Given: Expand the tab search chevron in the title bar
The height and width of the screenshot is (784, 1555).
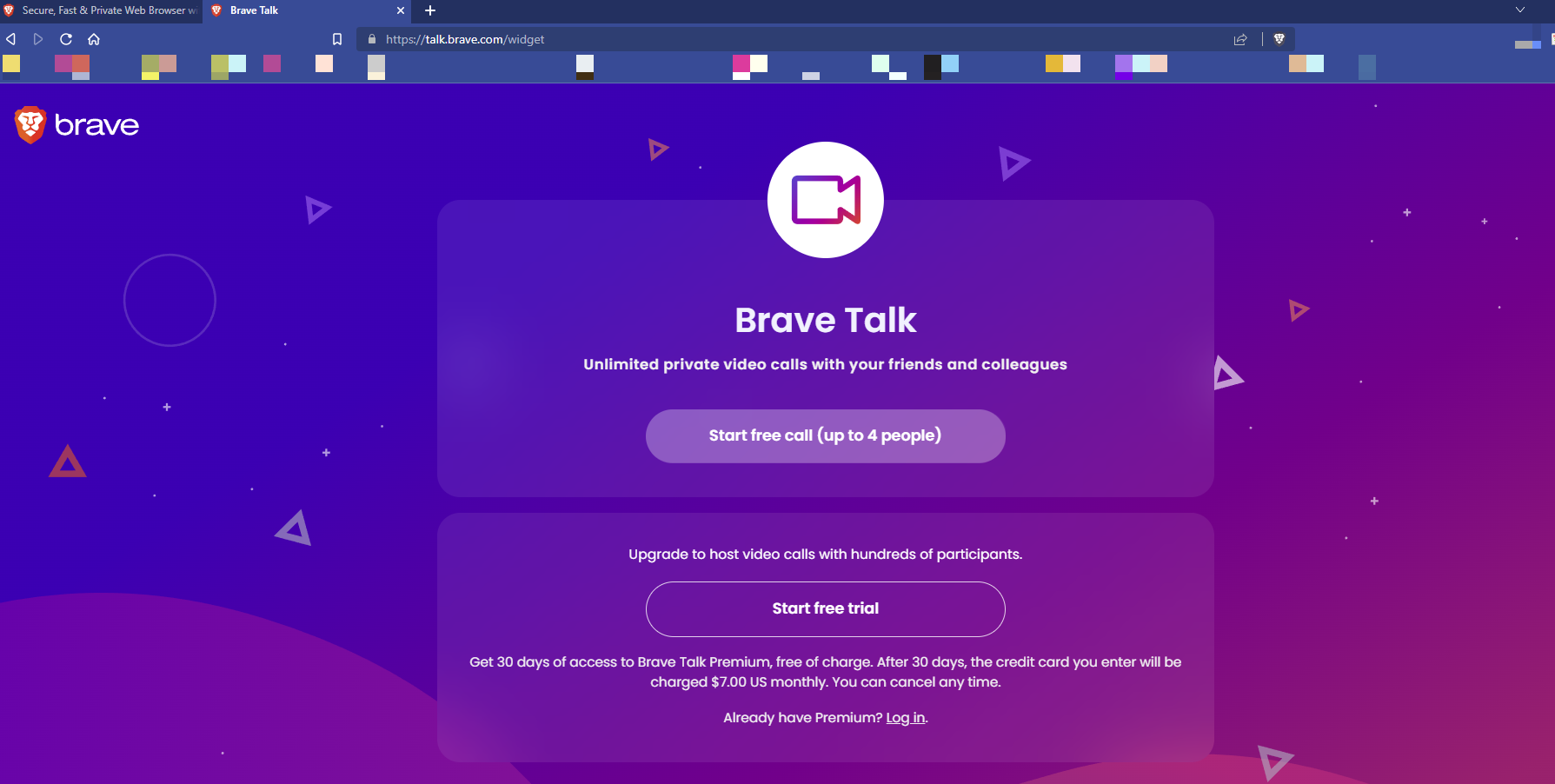Looking at the screenshot, I should pos(1520,10).
